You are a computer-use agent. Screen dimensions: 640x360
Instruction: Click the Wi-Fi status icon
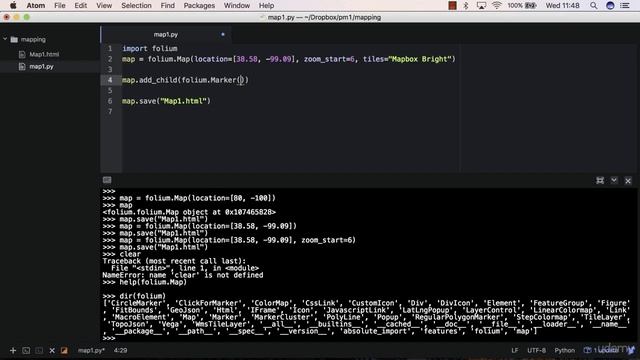[x=496, y=5]
